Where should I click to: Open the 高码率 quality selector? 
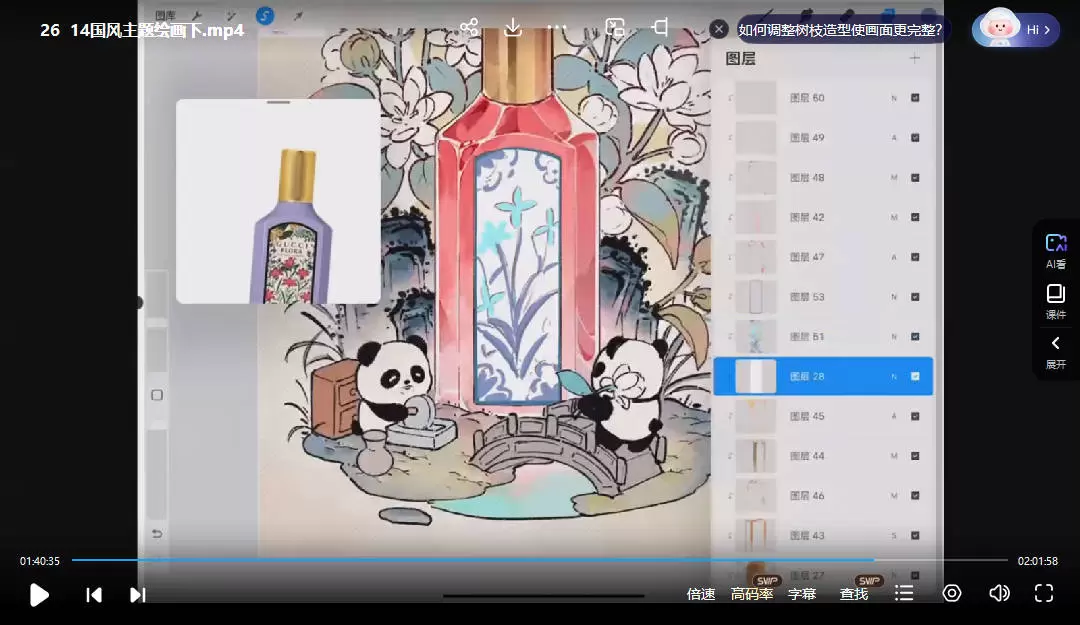pos(752,594)
